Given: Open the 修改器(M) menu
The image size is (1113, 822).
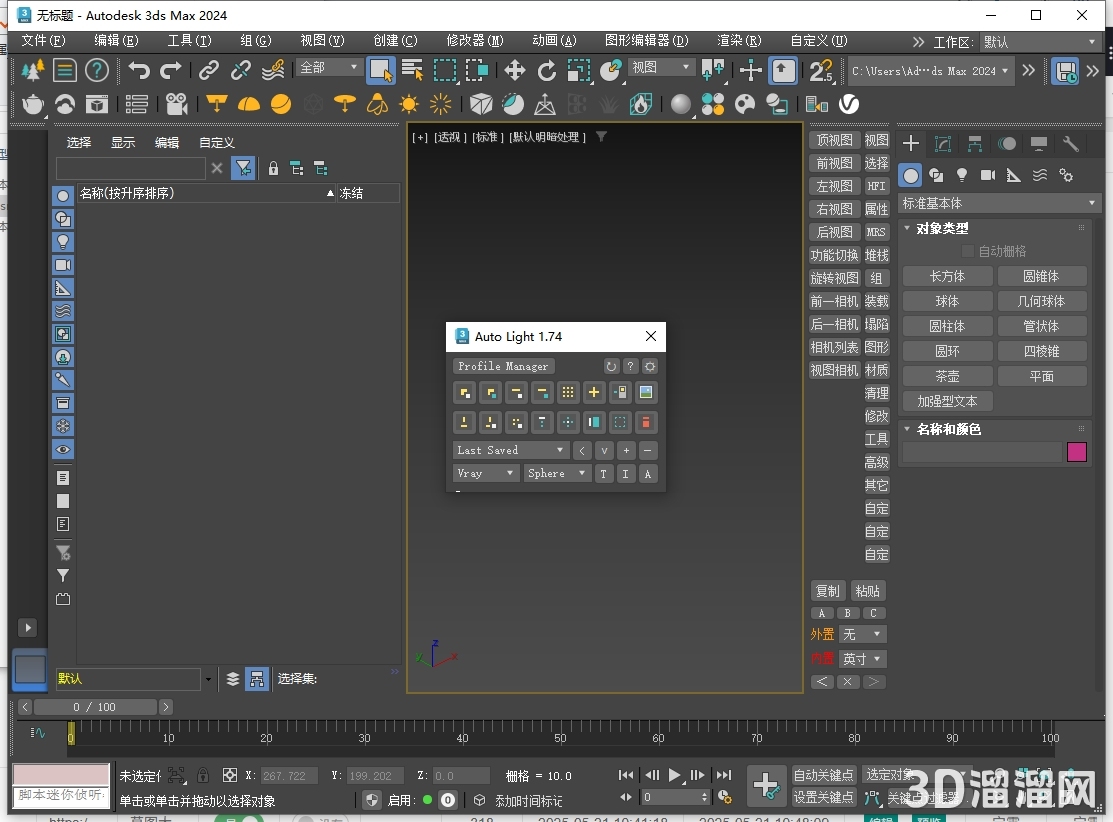Looking at the screenshot, I should coord(475,40).
